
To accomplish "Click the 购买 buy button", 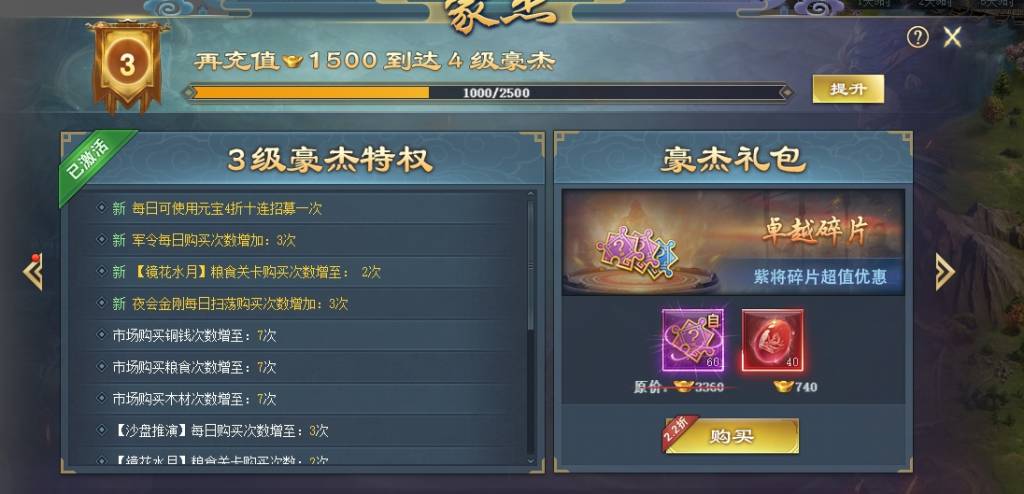I will click(x=732, y=436).
